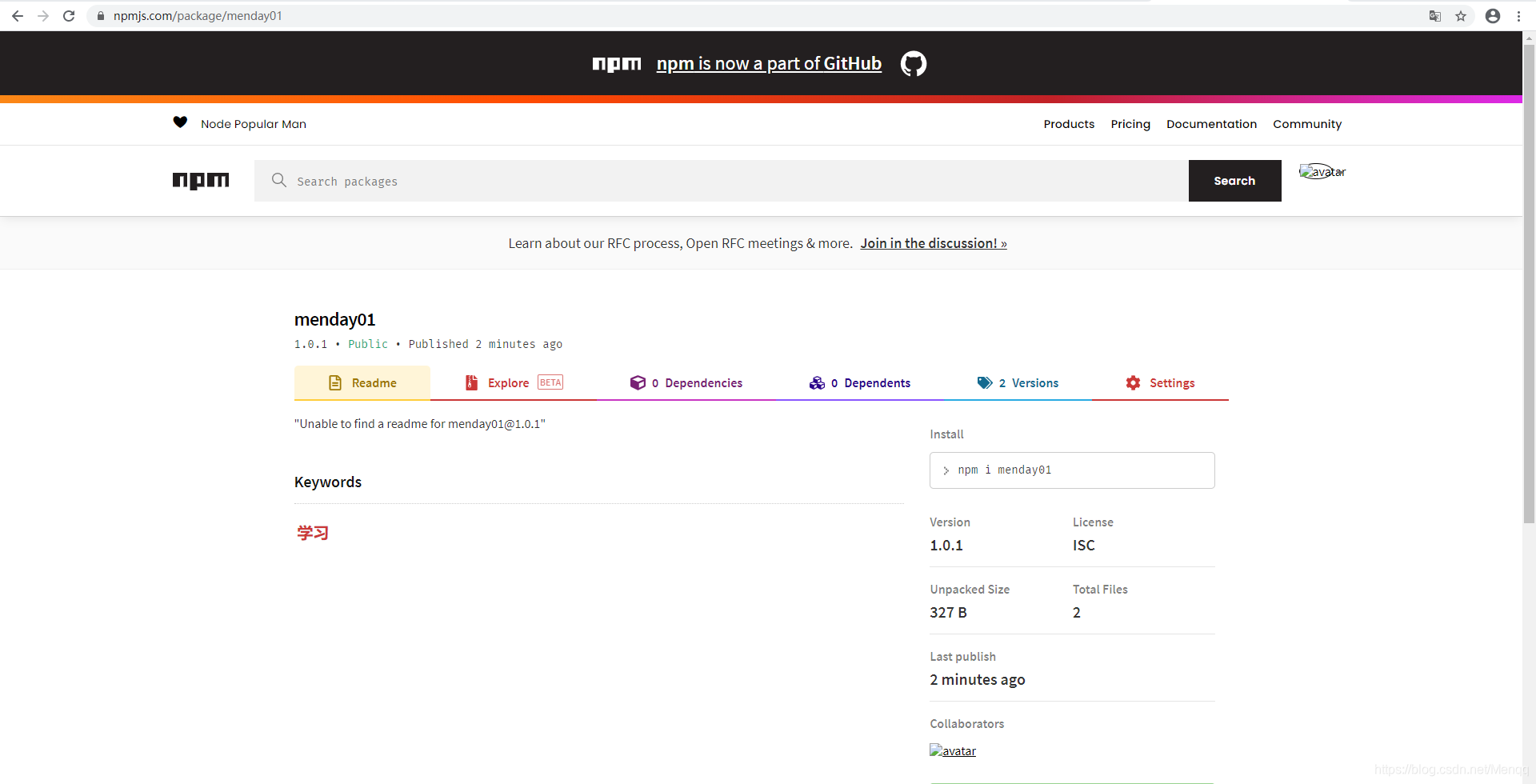The image size is (1536, 784).
Task: Open the Community menu
Action: click(1307, 124)
